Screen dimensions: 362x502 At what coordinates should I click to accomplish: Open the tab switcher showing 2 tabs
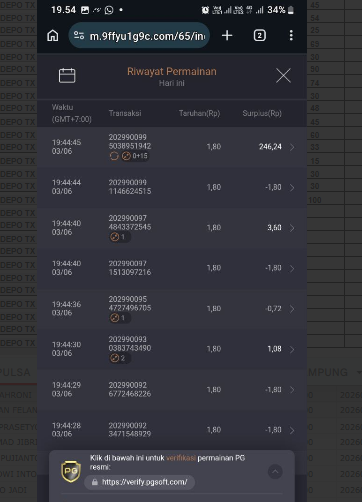[x=260, y=35]
